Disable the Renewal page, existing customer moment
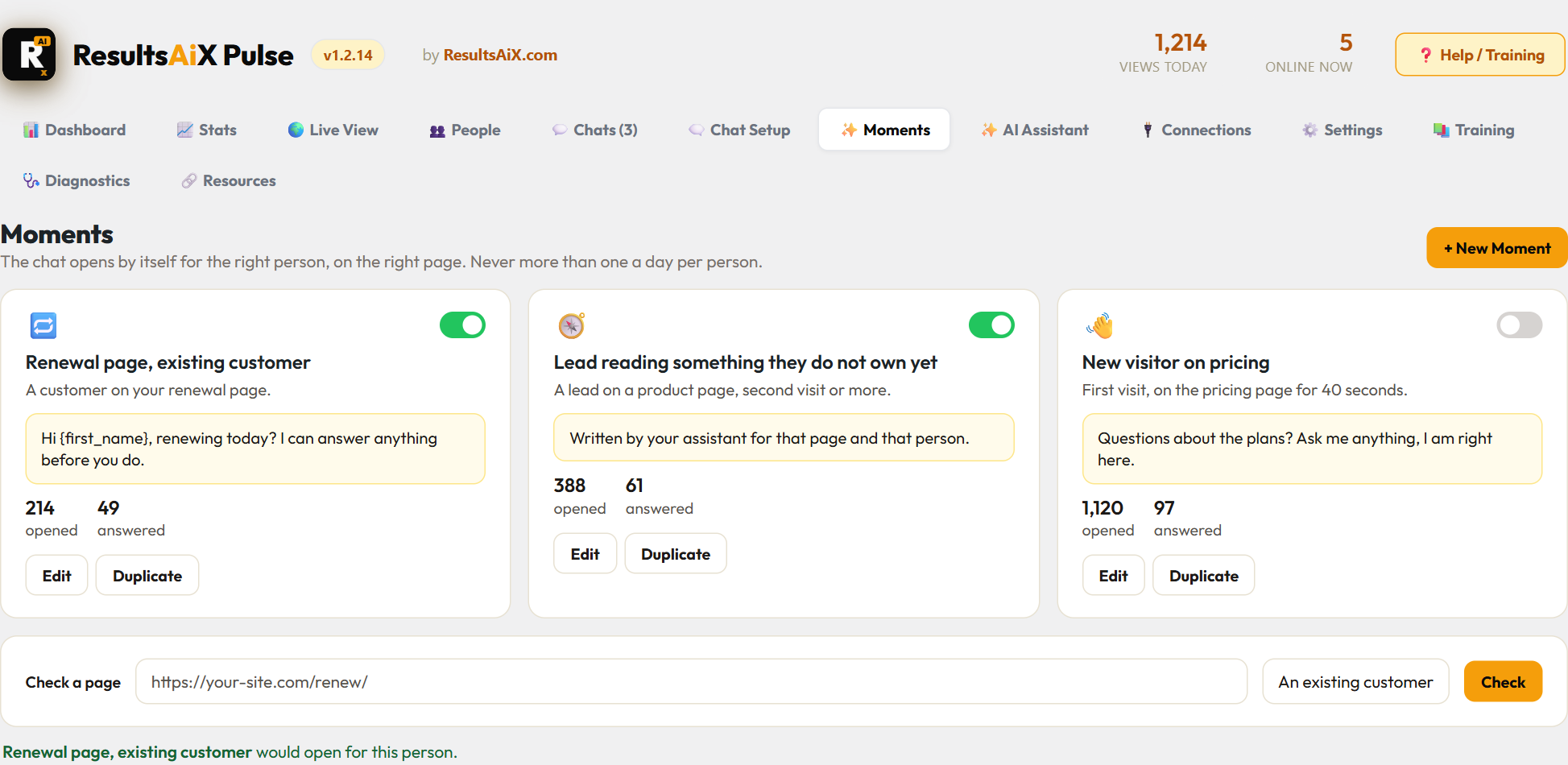The height and width of the screenshot is (765, 1568). point(462,325)
